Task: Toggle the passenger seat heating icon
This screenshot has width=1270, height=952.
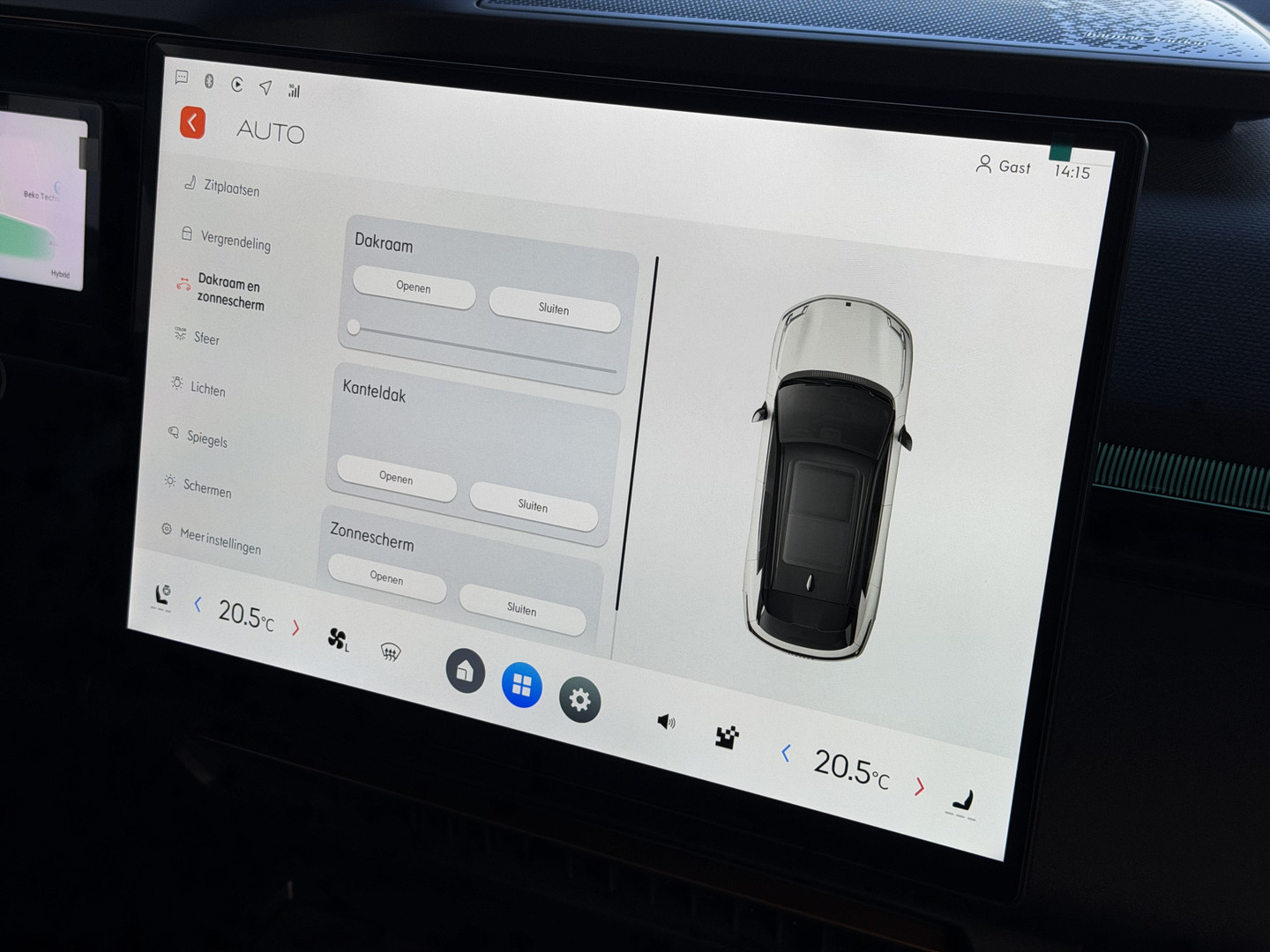Action: click(963, 802)
